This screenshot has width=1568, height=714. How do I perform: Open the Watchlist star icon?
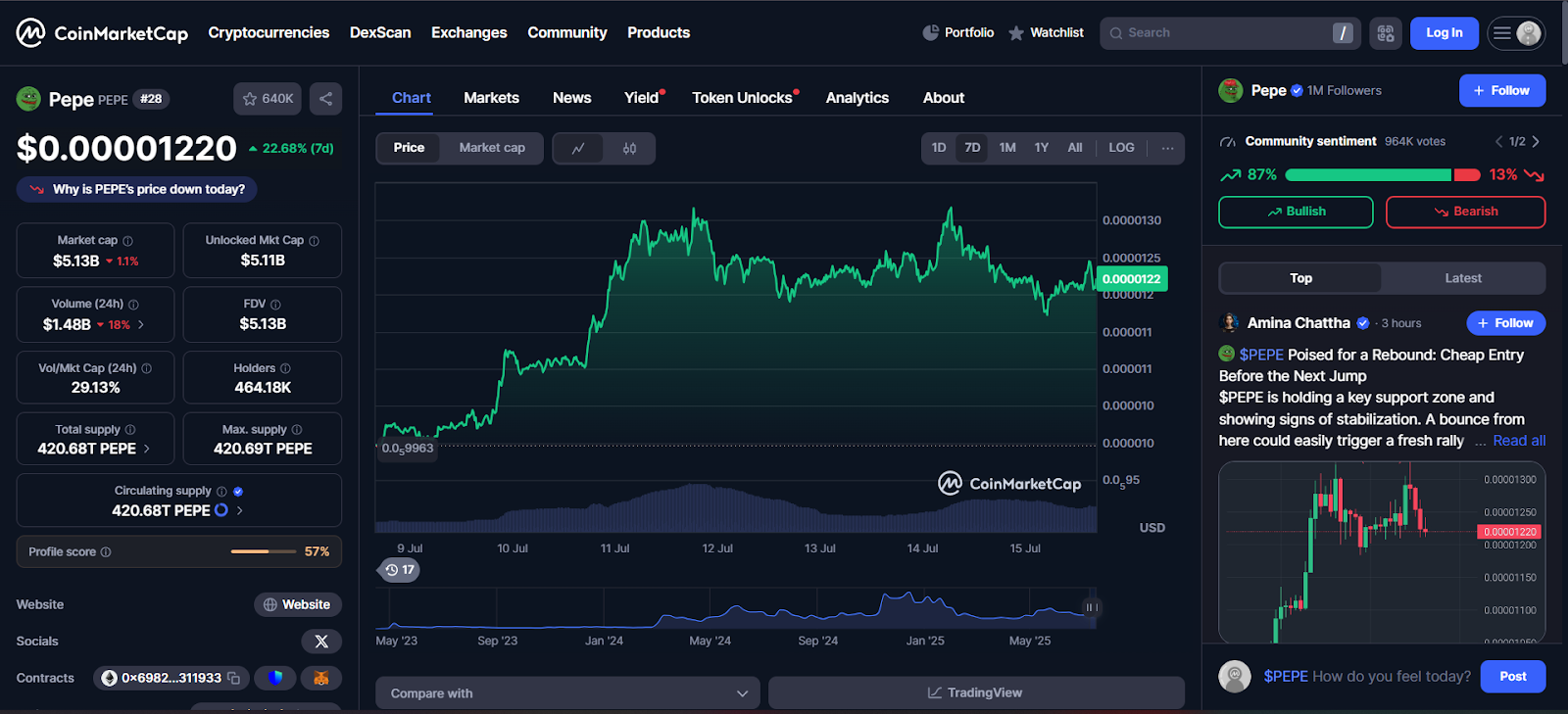[1016, 33]
